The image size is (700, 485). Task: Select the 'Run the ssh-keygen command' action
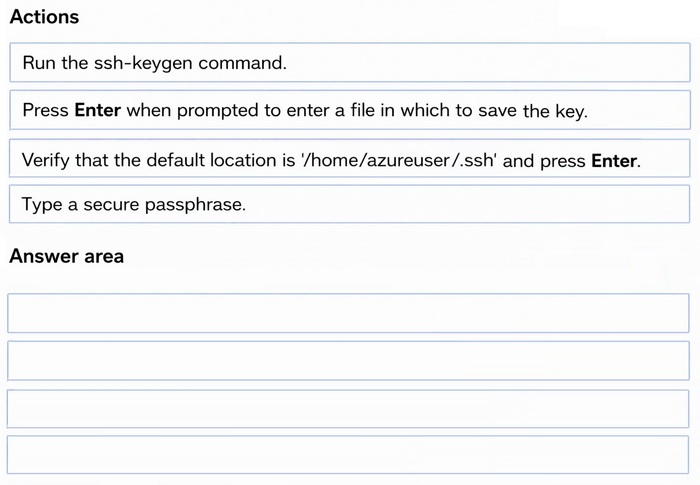pyautogui.click(x=350, y=63)
